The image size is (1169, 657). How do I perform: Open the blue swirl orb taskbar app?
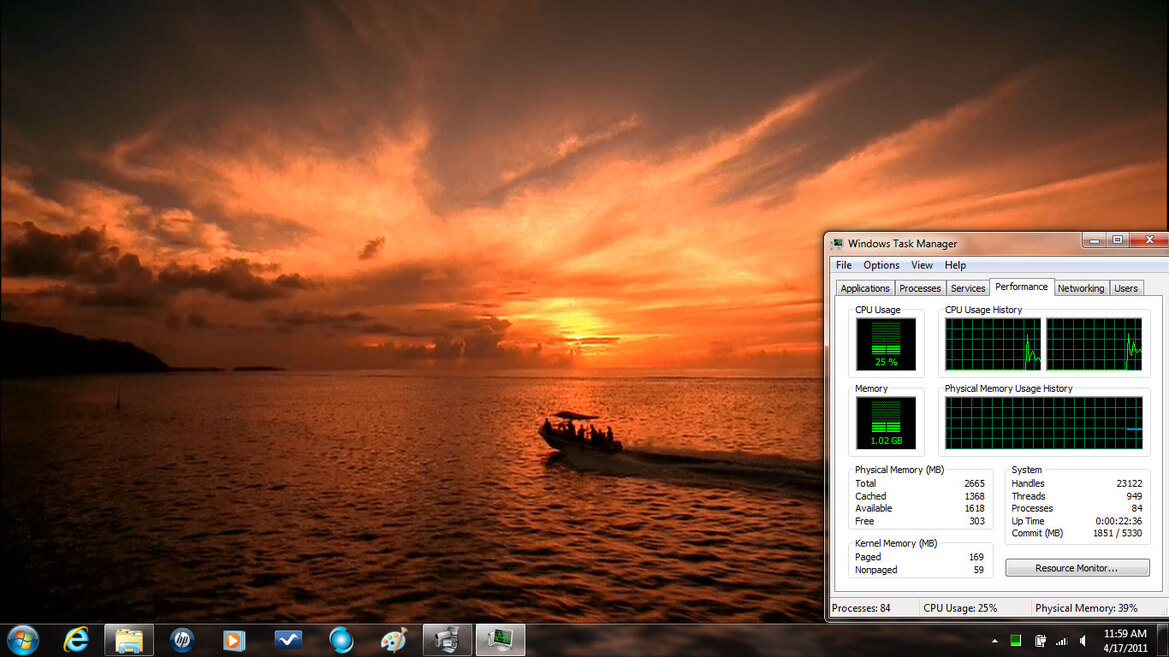pos(341,640)
